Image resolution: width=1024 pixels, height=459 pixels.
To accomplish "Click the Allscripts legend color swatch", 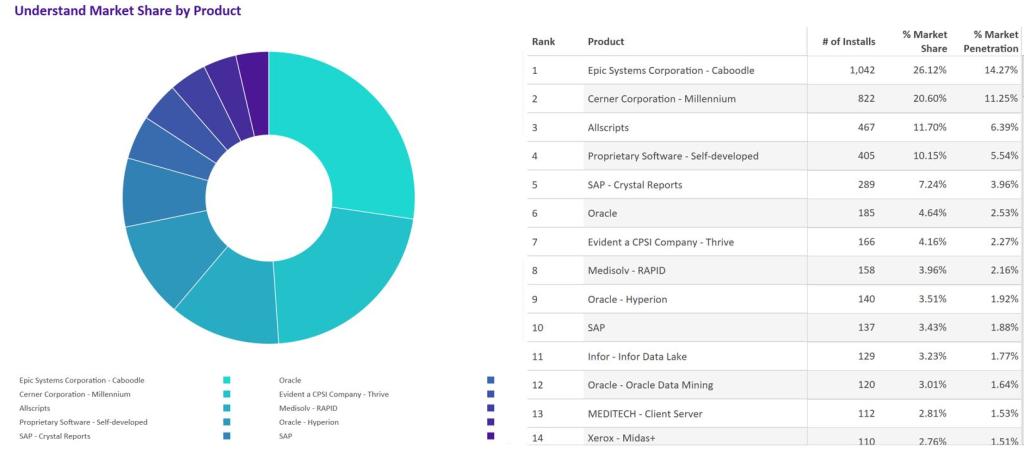I will (x=227, y=408).
